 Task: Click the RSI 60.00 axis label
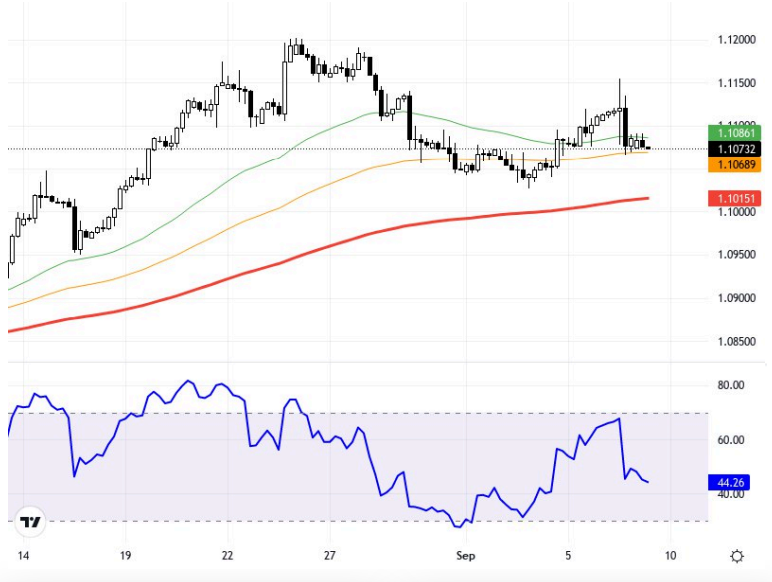[x=731, y=440]
